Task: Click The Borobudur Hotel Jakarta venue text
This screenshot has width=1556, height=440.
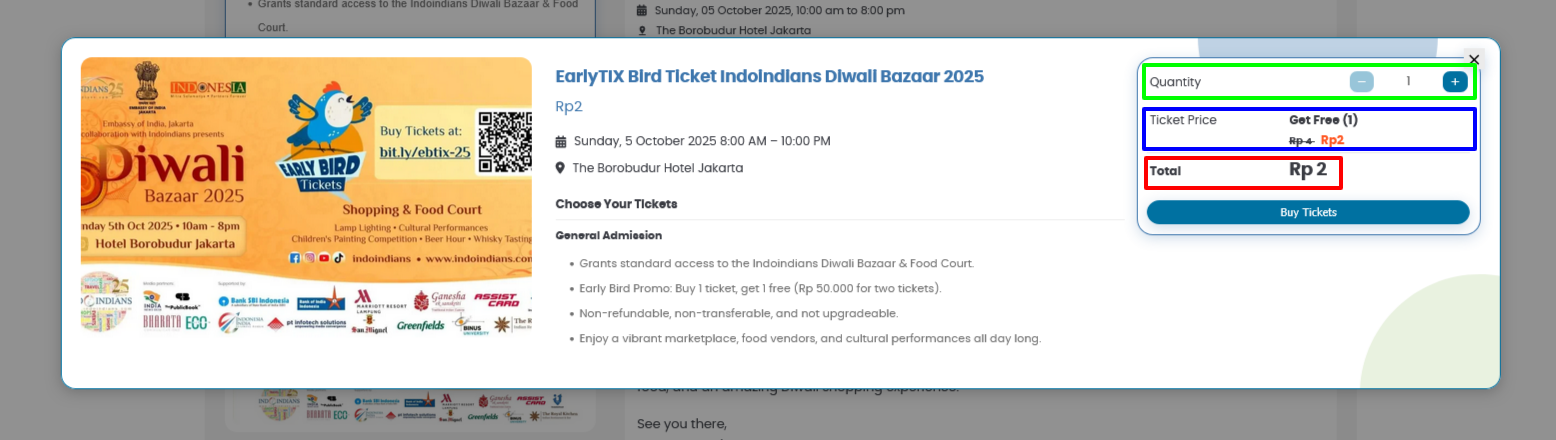Action: pos(657,168)
